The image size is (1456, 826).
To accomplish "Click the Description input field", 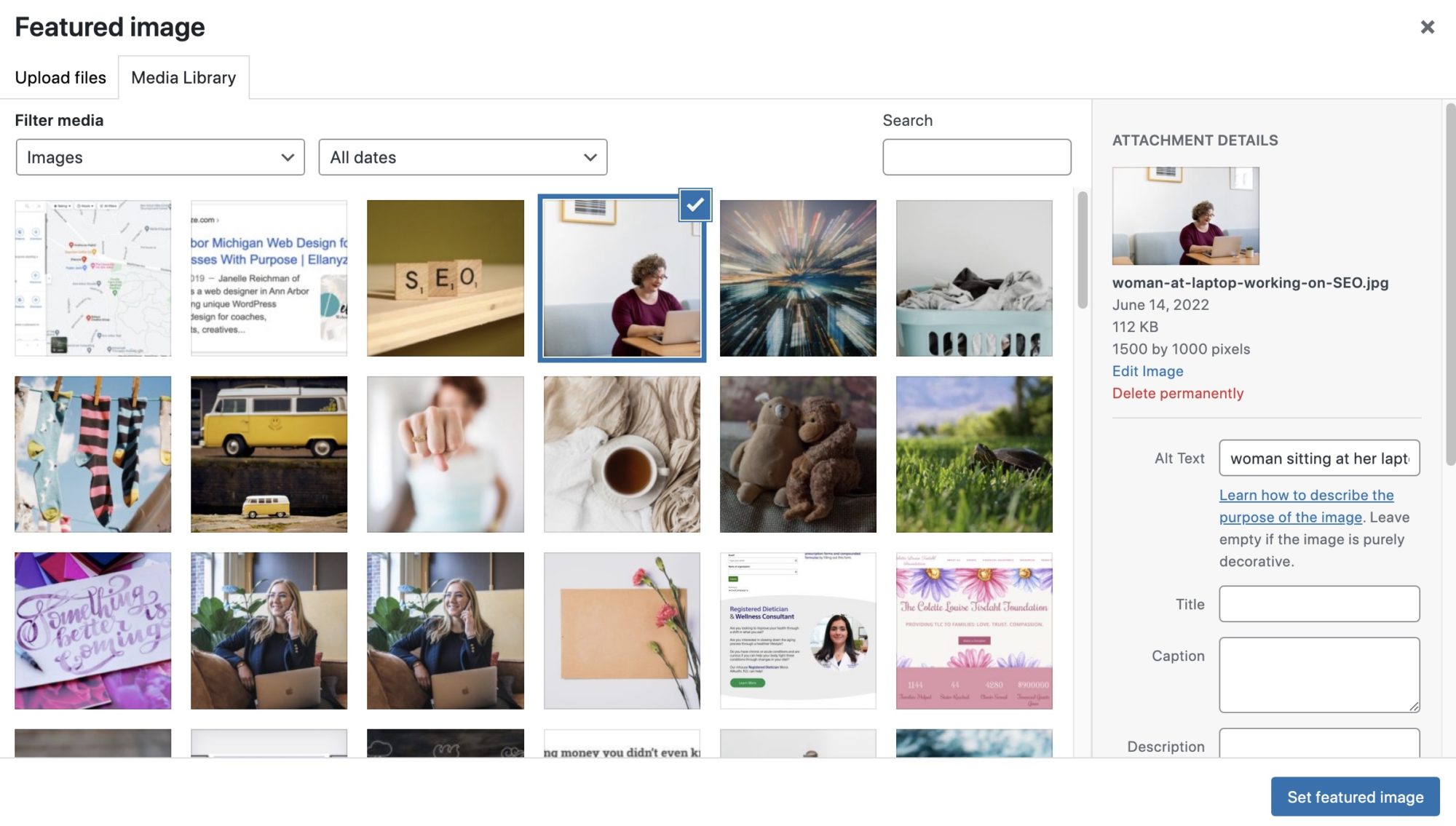I will pos(1320,745).
